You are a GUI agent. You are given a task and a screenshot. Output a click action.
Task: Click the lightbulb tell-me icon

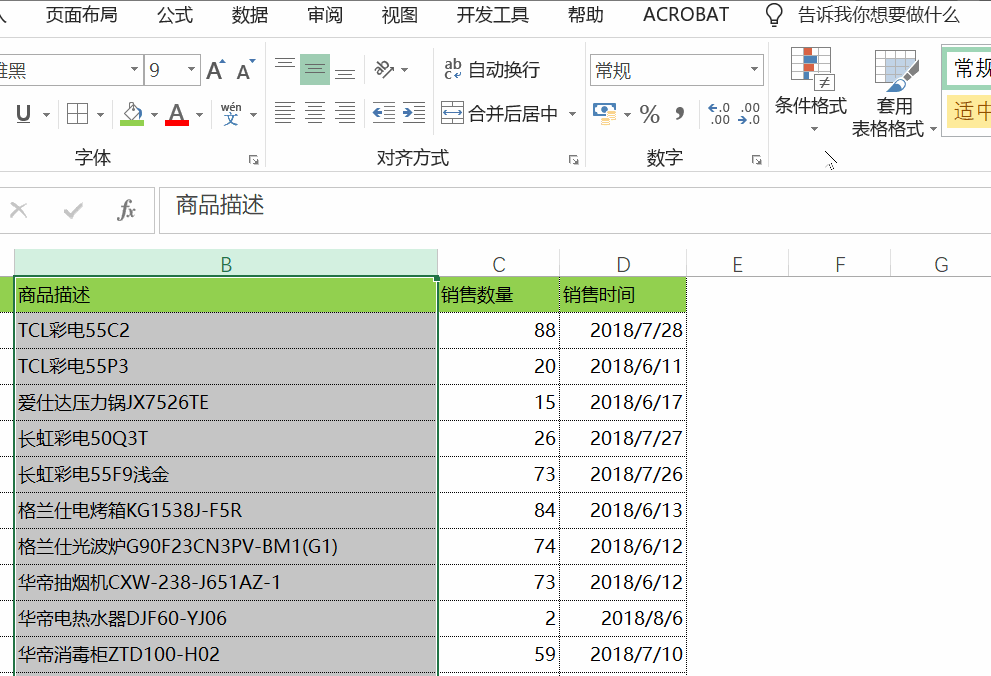tap(774, 15)
